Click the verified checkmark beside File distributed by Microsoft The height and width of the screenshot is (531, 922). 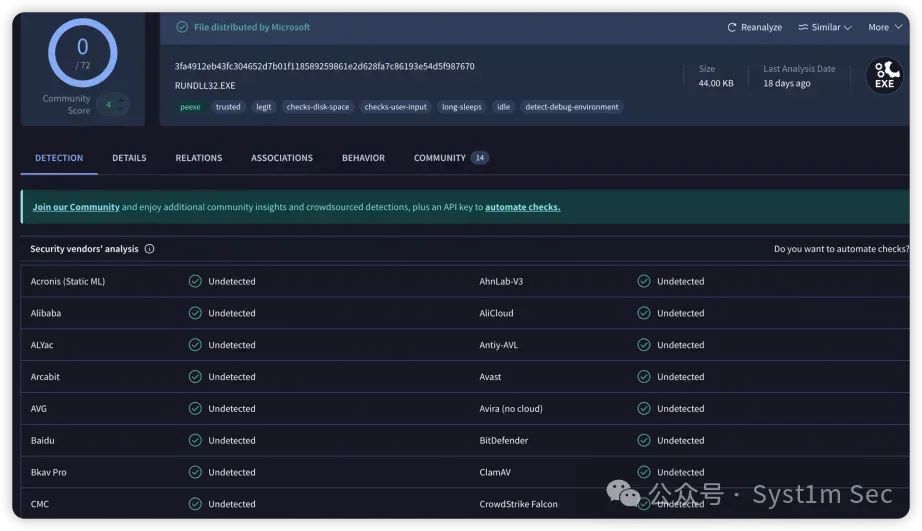point(182,27)
